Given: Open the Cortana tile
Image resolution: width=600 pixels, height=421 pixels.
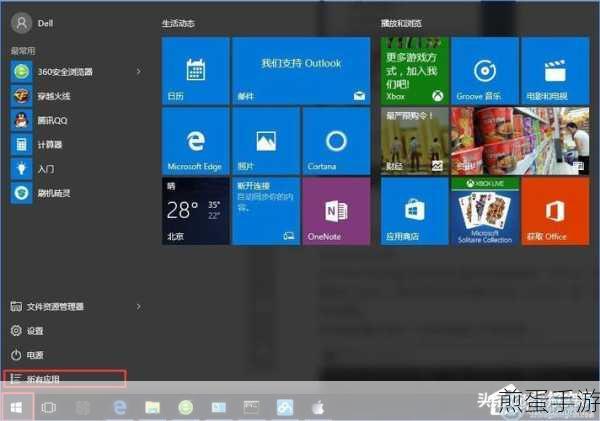Looking at the screenshot, I should 336,141.
